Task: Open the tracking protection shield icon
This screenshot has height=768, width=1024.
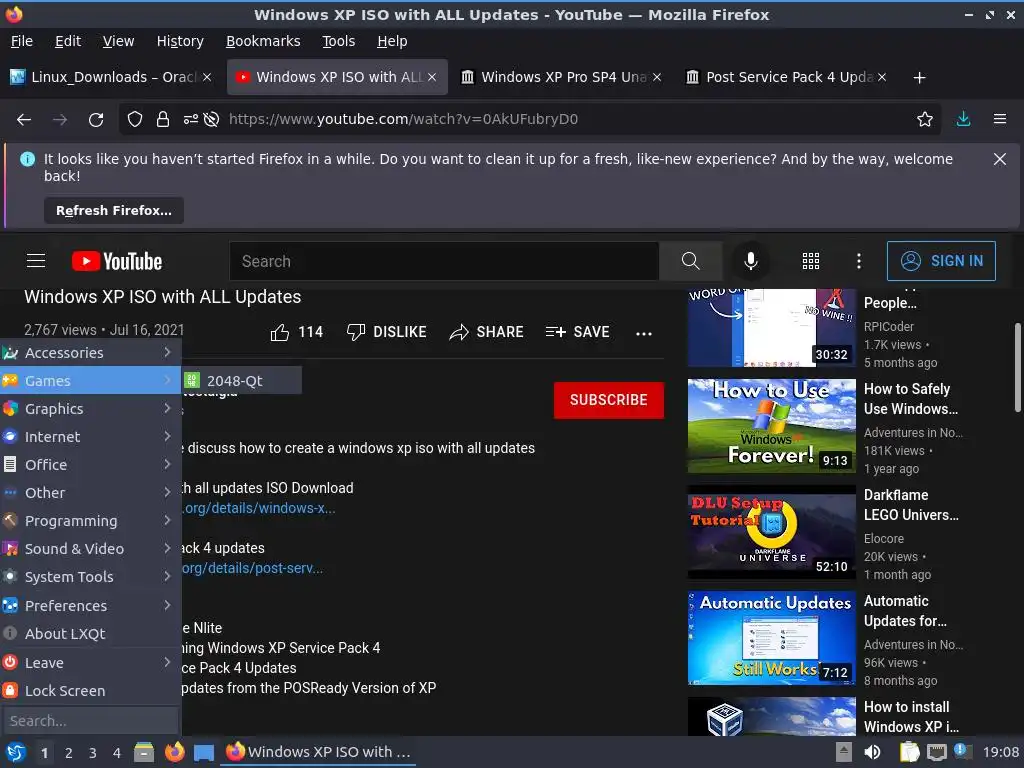Action: tap(135, 120)
